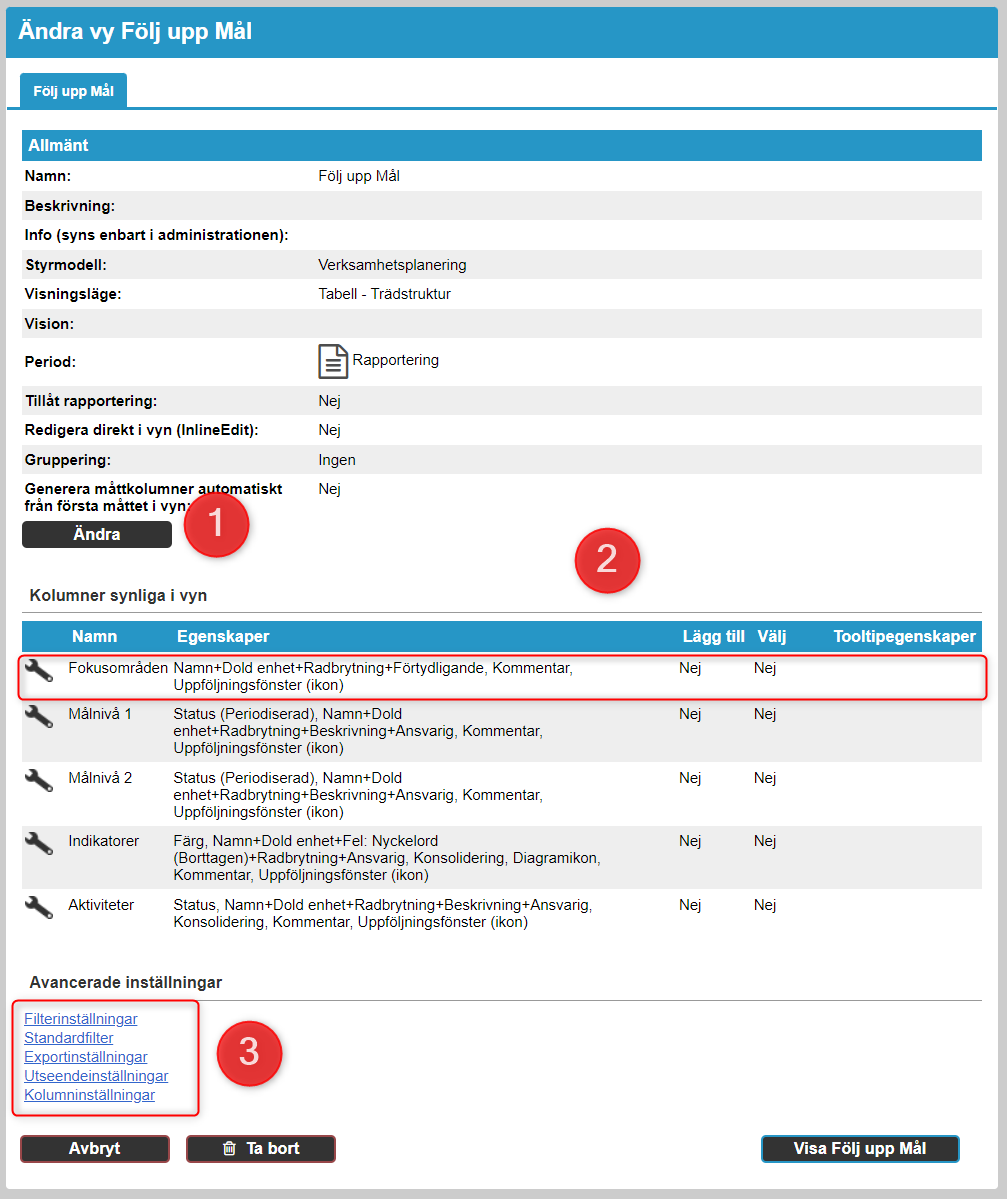1007x1199 pixels.
Task: Click wrench icon for Aktiviteter row
Action: pos(38,907)
